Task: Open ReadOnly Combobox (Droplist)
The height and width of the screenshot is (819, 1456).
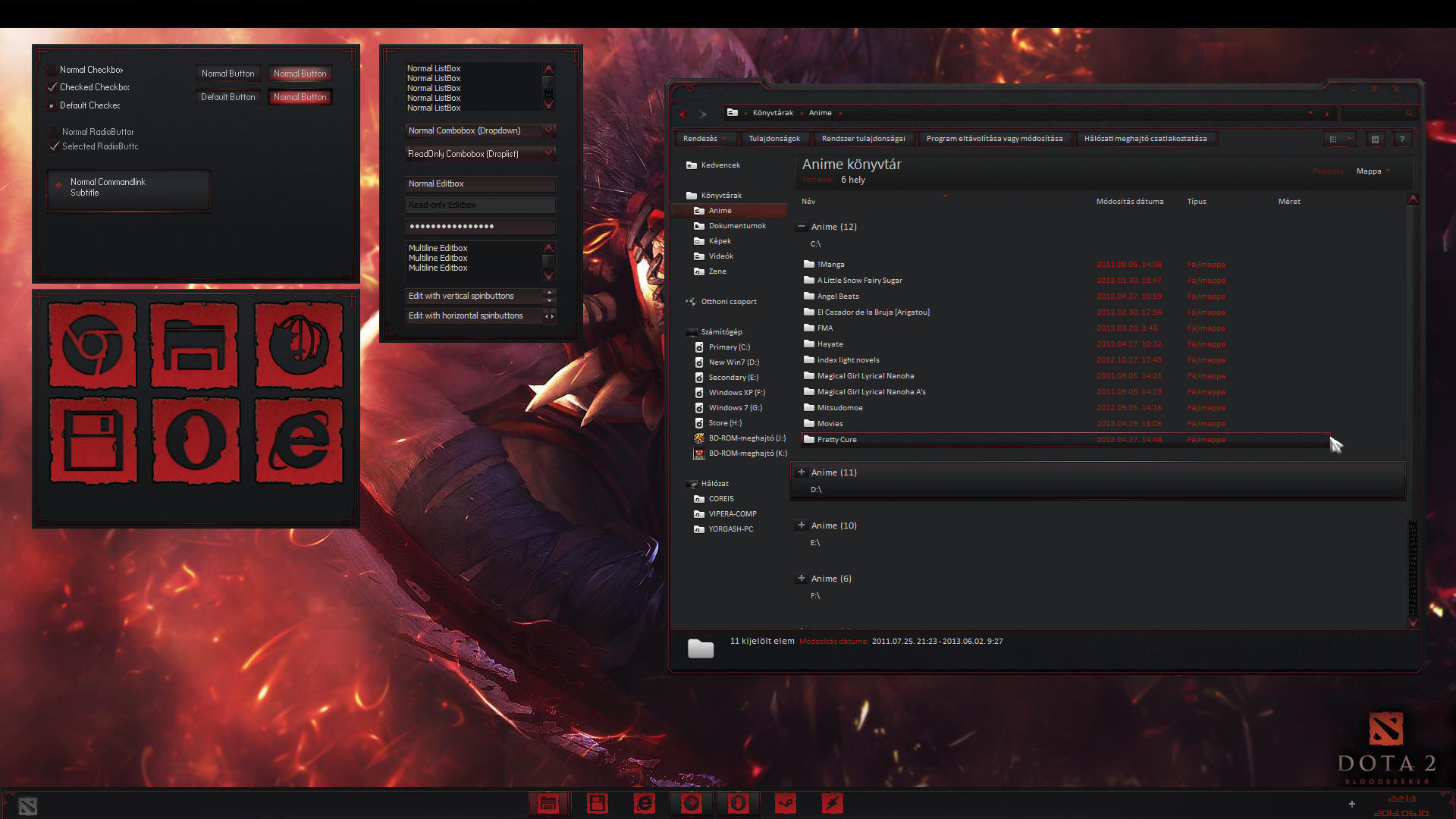Action: point(480,154)
